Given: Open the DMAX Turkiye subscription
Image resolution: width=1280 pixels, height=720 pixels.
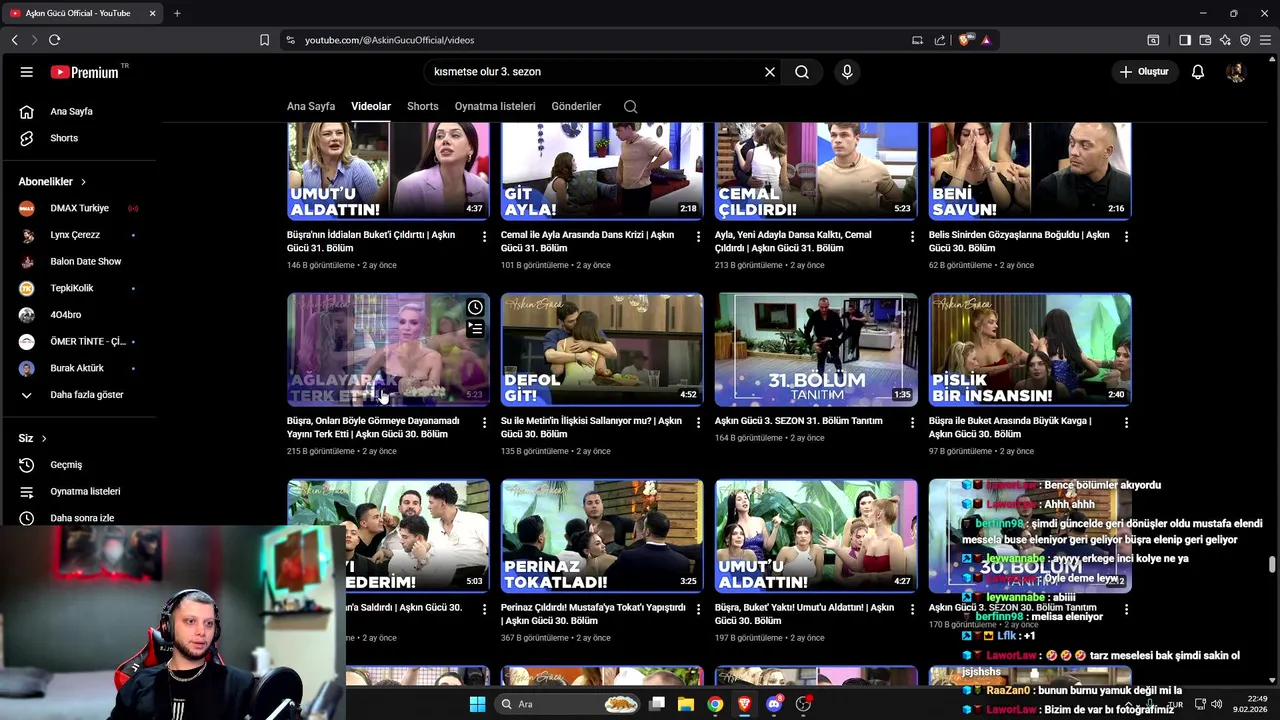Looking at the screenshot, I should pyautogui.click(x=80, y=208).
